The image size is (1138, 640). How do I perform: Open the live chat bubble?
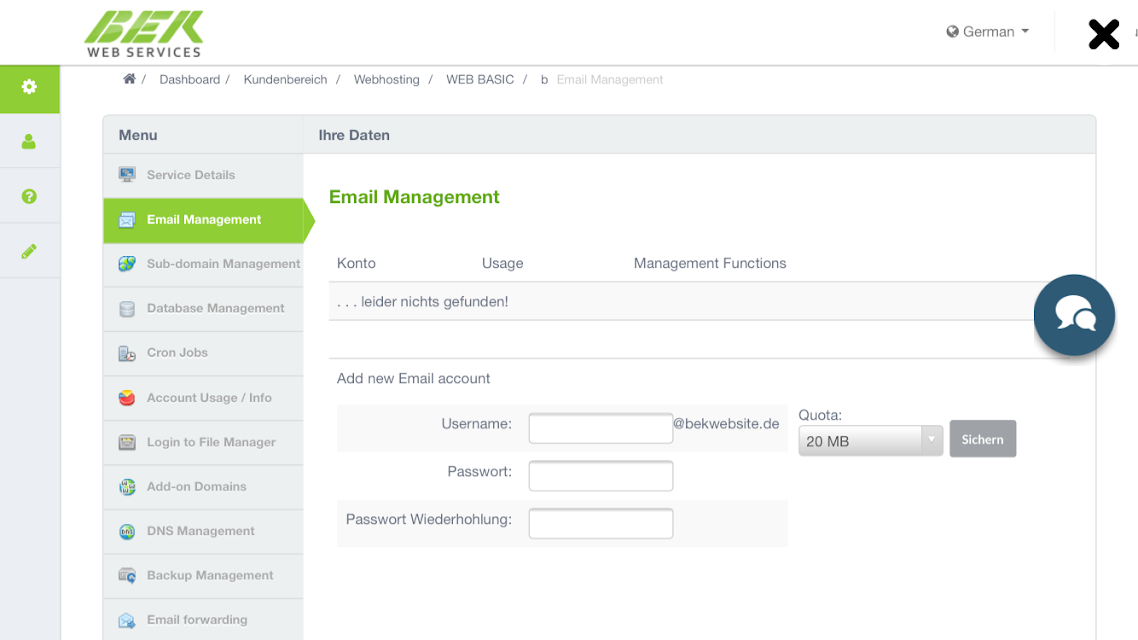click(1074, 315)
